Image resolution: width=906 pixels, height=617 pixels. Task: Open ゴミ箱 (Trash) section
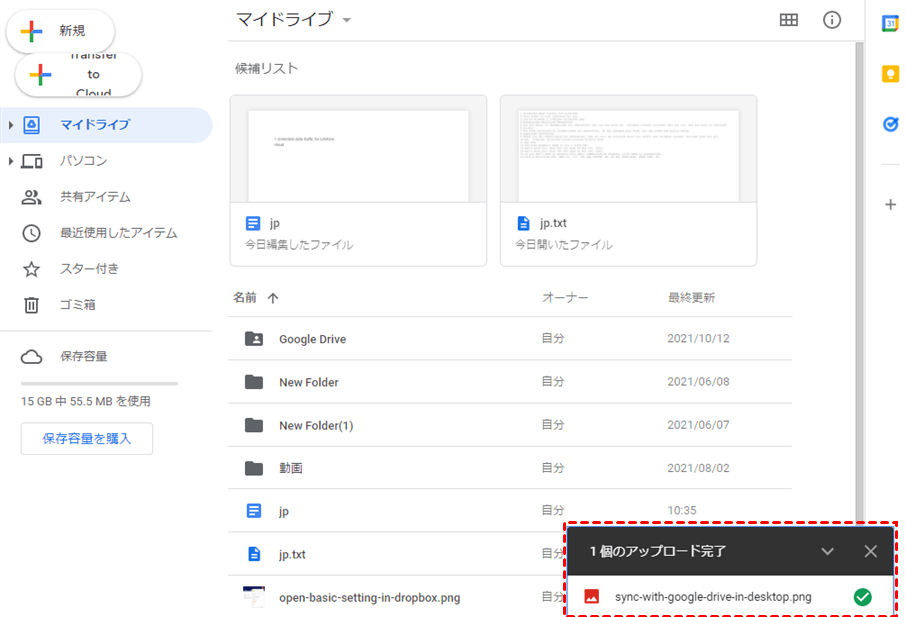click(77, 304)
